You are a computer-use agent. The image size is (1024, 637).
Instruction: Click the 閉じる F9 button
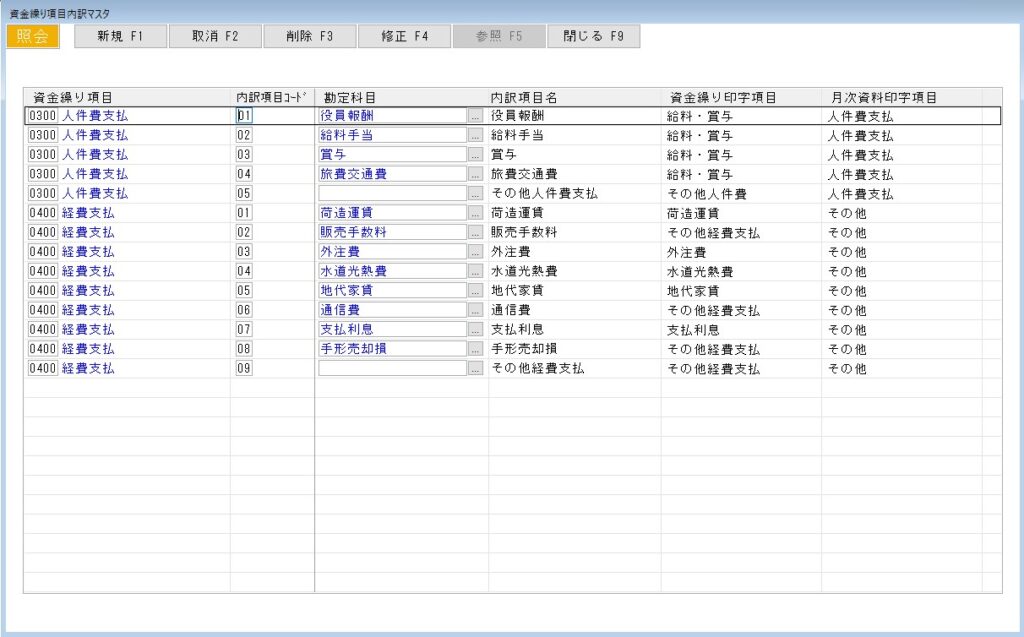point(594,37)
